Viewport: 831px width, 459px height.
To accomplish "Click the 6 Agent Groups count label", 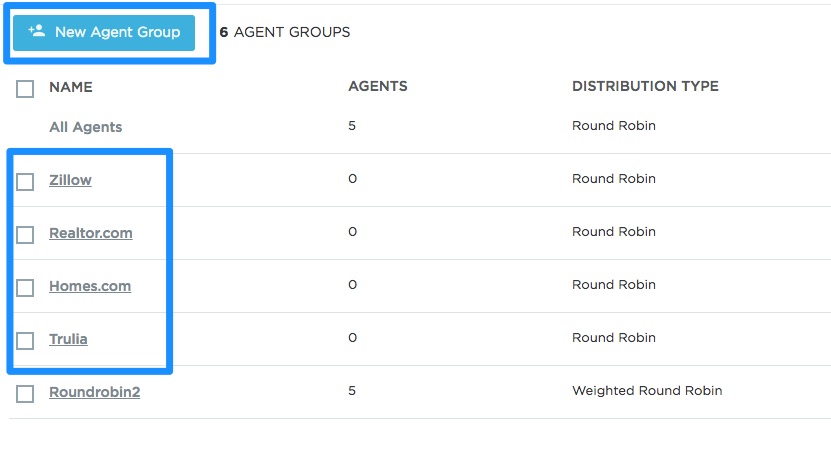I will (285, 32).
